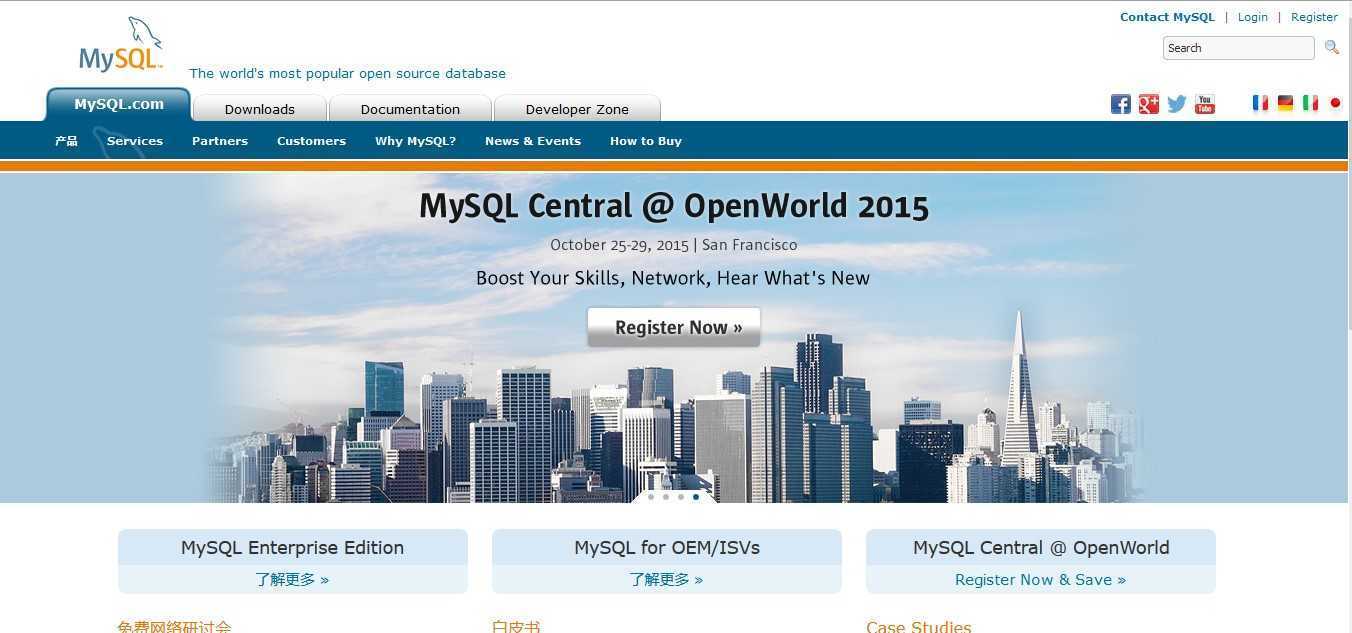Select the MySQL.com tab
The height and width of the screenshot is (633, 1352).
pyautogui.click(x=118, y=104)
